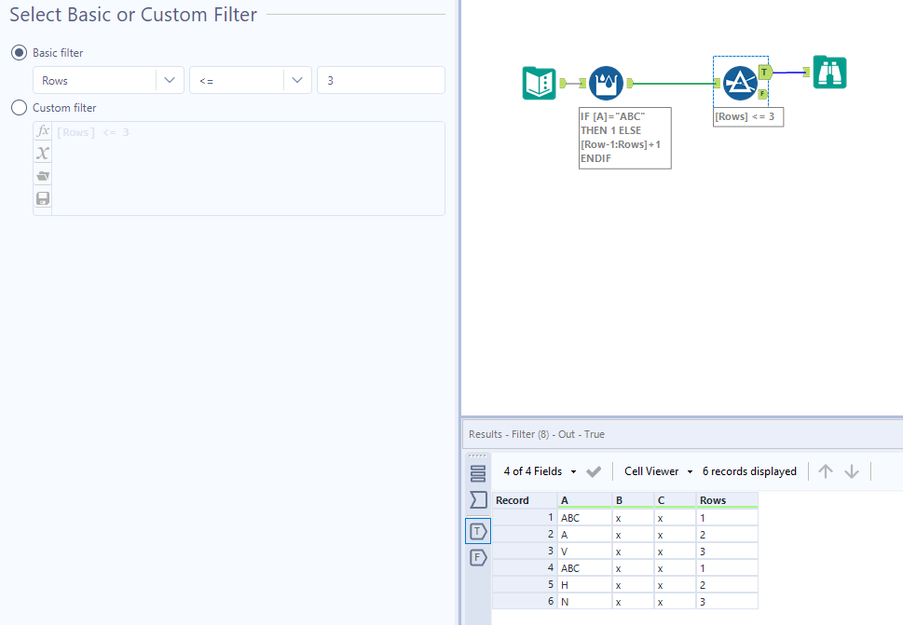The height and width of the screenshot is (625, 903).
Task: Click cell V in record 3
Action: click(585, 551)
